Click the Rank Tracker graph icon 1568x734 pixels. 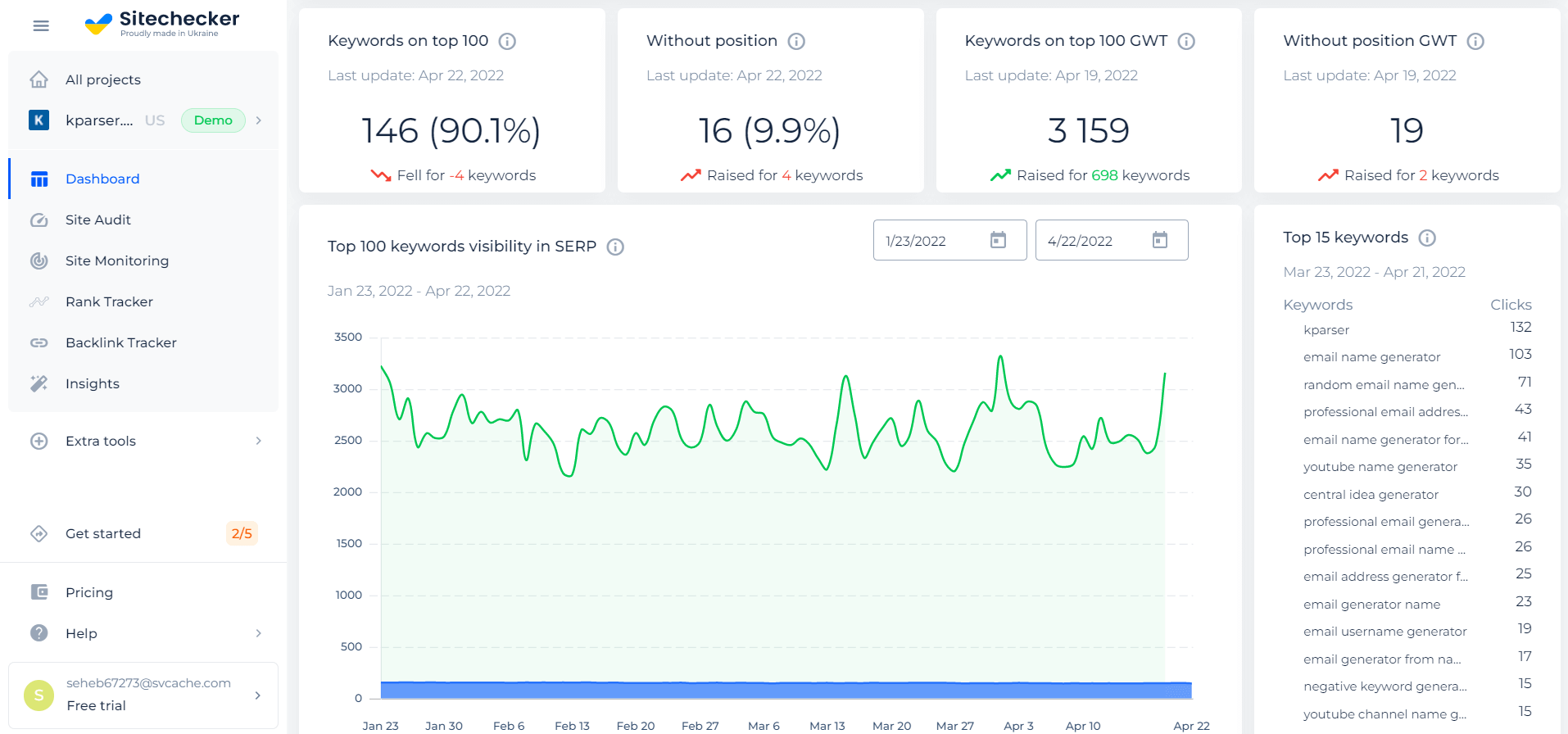pos(39,301)
